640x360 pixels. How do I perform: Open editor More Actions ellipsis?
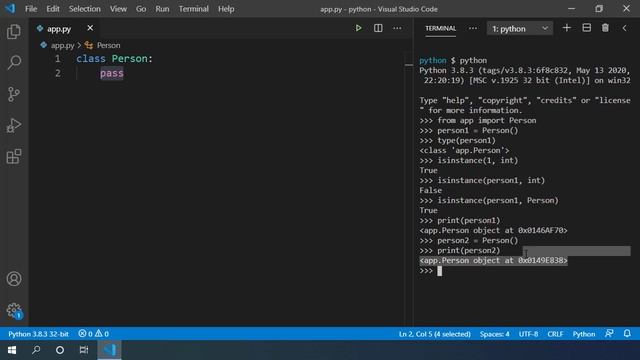397,28
